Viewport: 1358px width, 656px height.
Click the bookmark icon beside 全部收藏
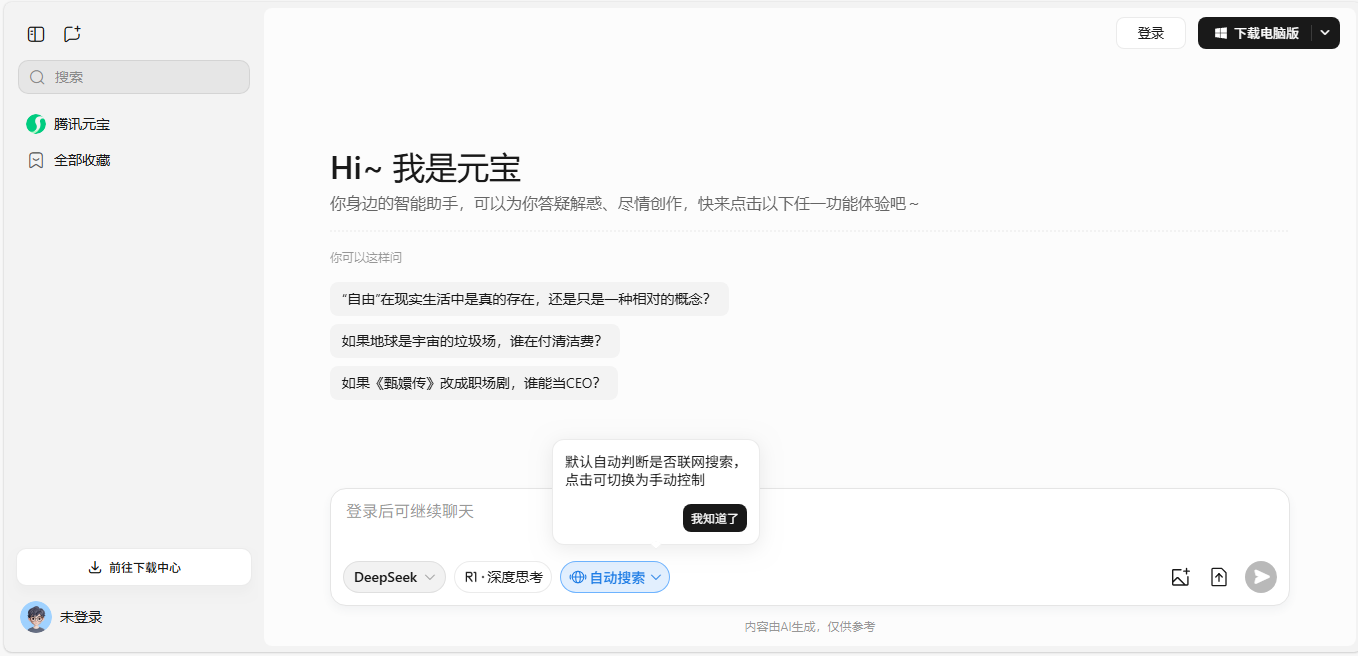(x=36, y=160)
